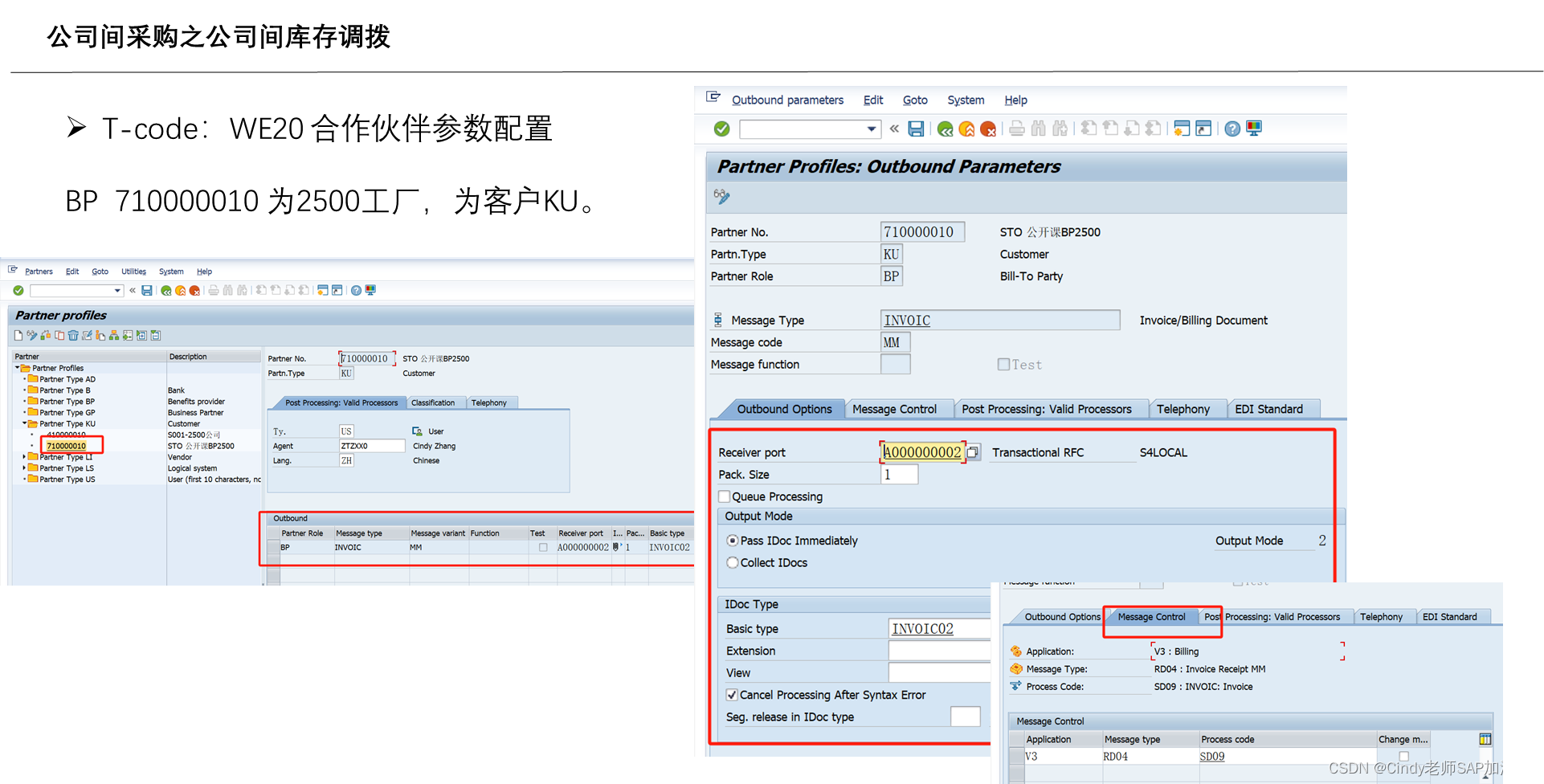This screenshot has height=784, width=1544.
Task: Open SAP Help with the question mark icon
Action: tap(1232, 129)
